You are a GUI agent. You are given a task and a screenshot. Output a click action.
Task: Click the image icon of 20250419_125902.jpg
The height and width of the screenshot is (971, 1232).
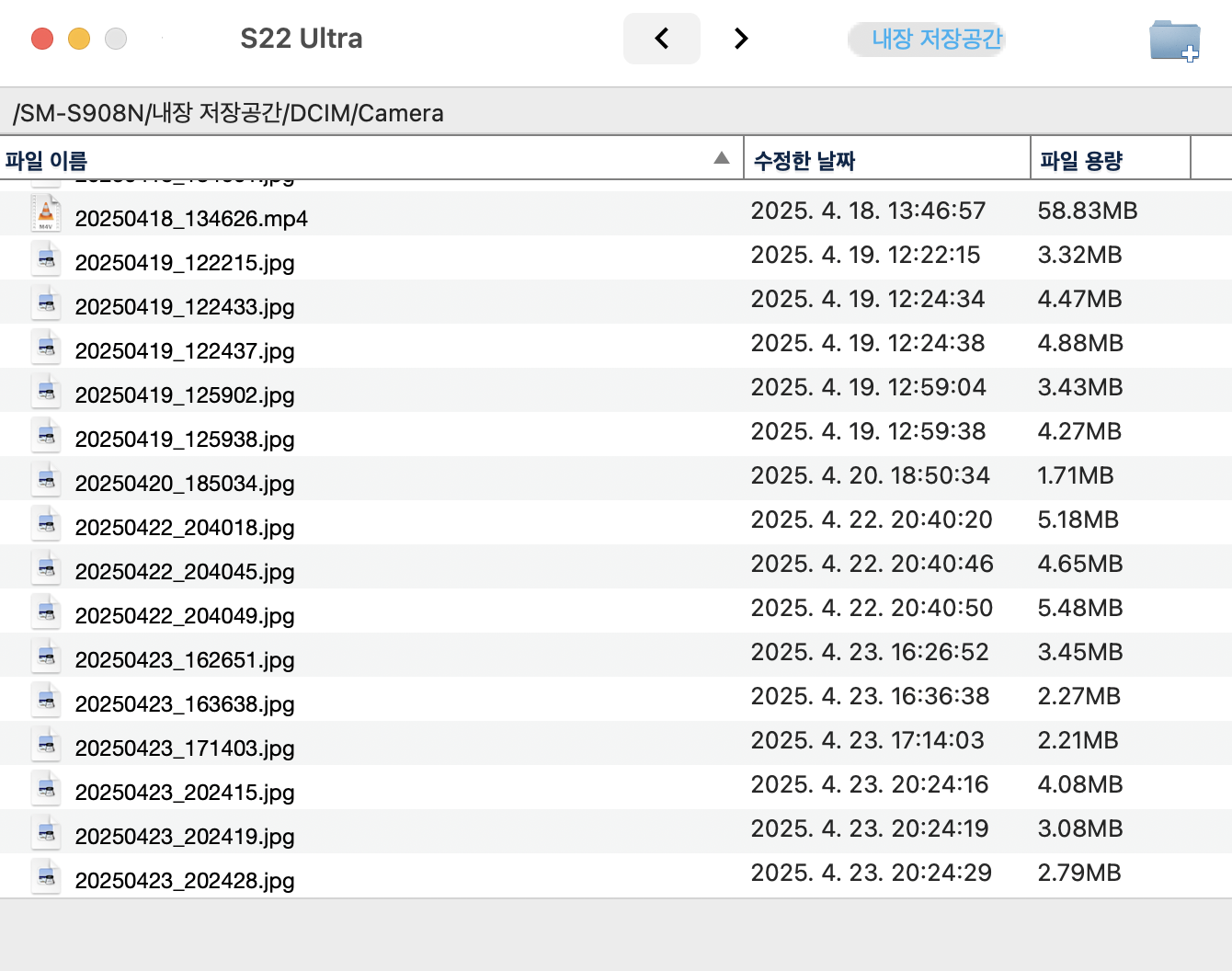click(x=46, y=392)
